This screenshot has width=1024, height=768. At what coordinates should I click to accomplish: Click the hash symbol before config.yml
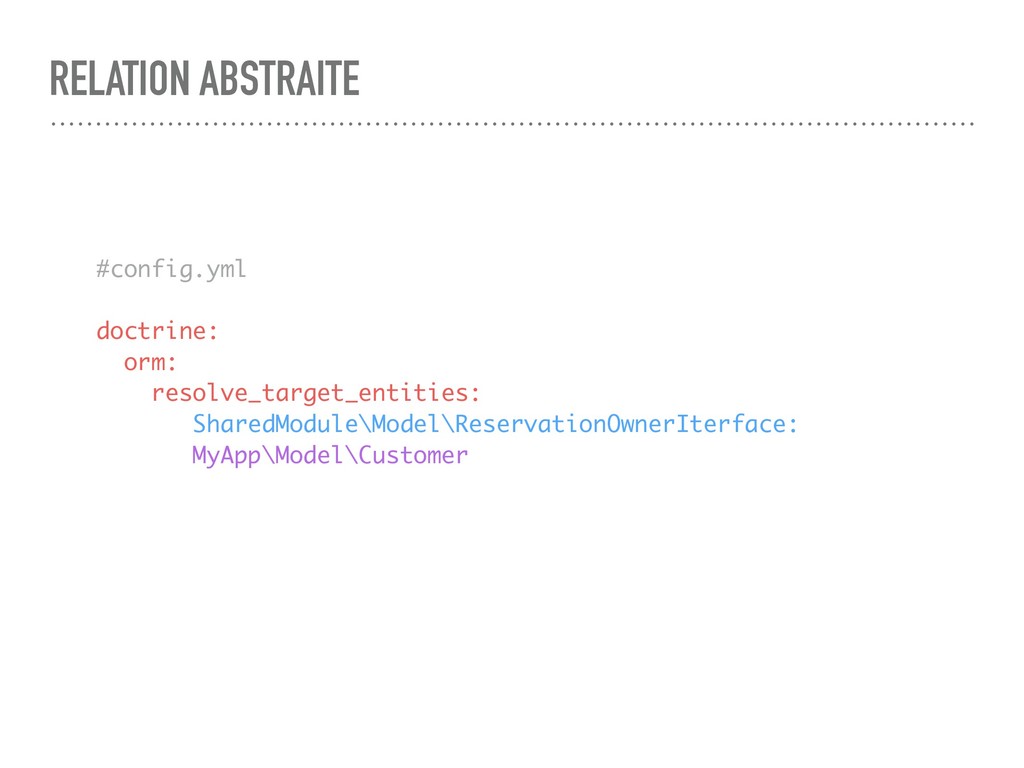coord(103,268)
